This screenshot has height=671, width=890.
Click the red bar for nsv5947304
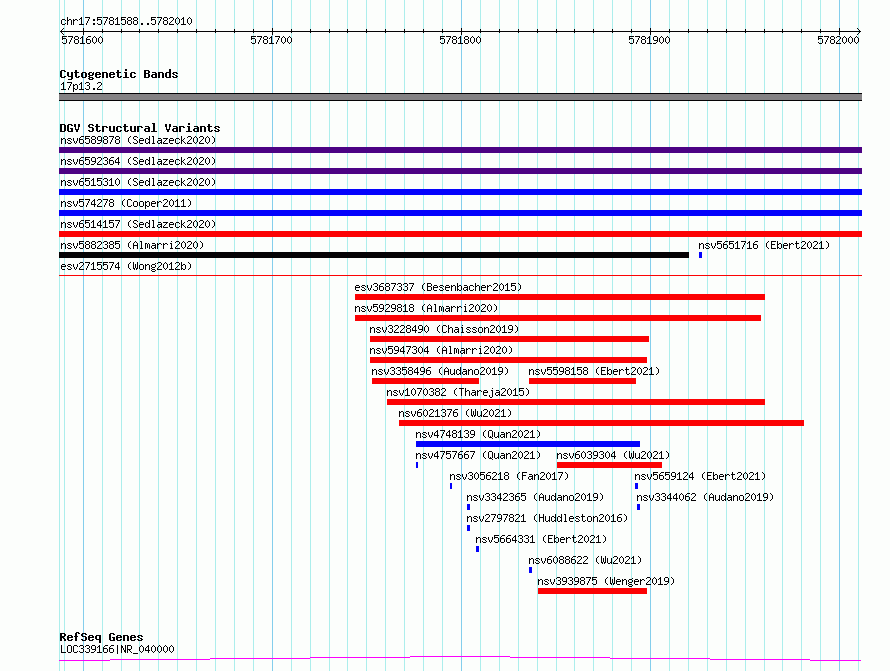click(x=508, y=360)
